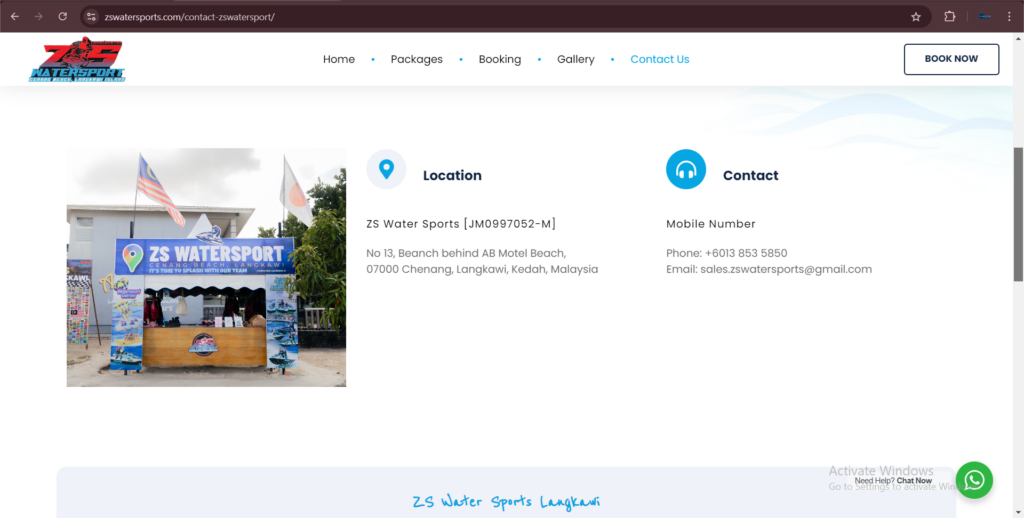Click the ZS Watersport logo

point(77,59)
